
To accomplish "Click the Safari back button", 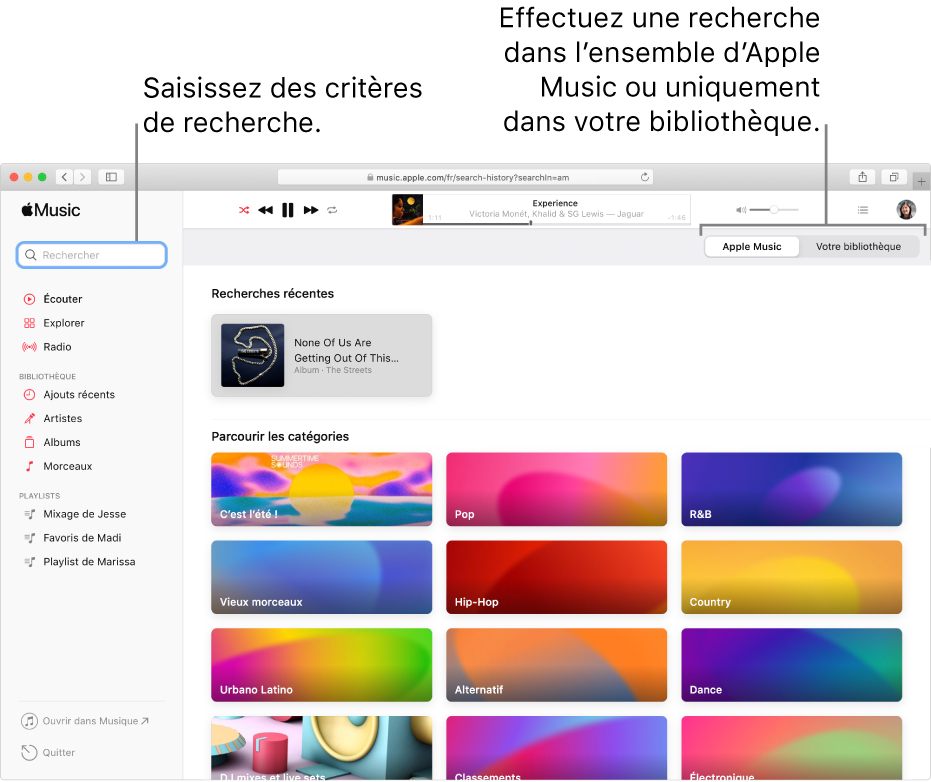I will click(x=65, y=177).
